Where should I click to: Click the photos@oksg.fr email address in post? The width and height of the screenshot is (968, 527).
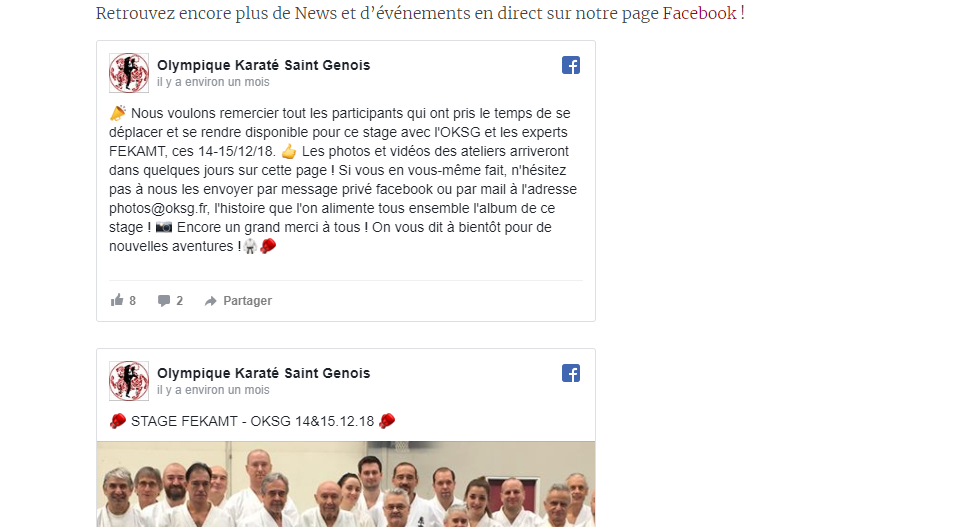[158, 208]
